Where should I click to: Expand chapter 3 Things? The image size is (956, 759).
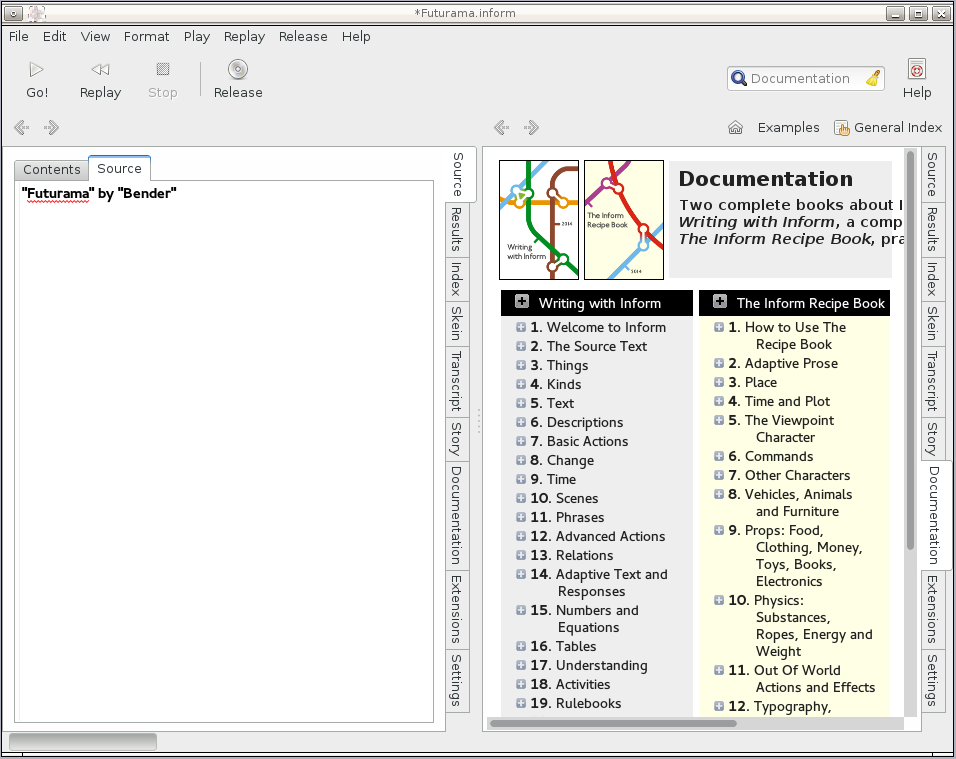click(521, 366)
